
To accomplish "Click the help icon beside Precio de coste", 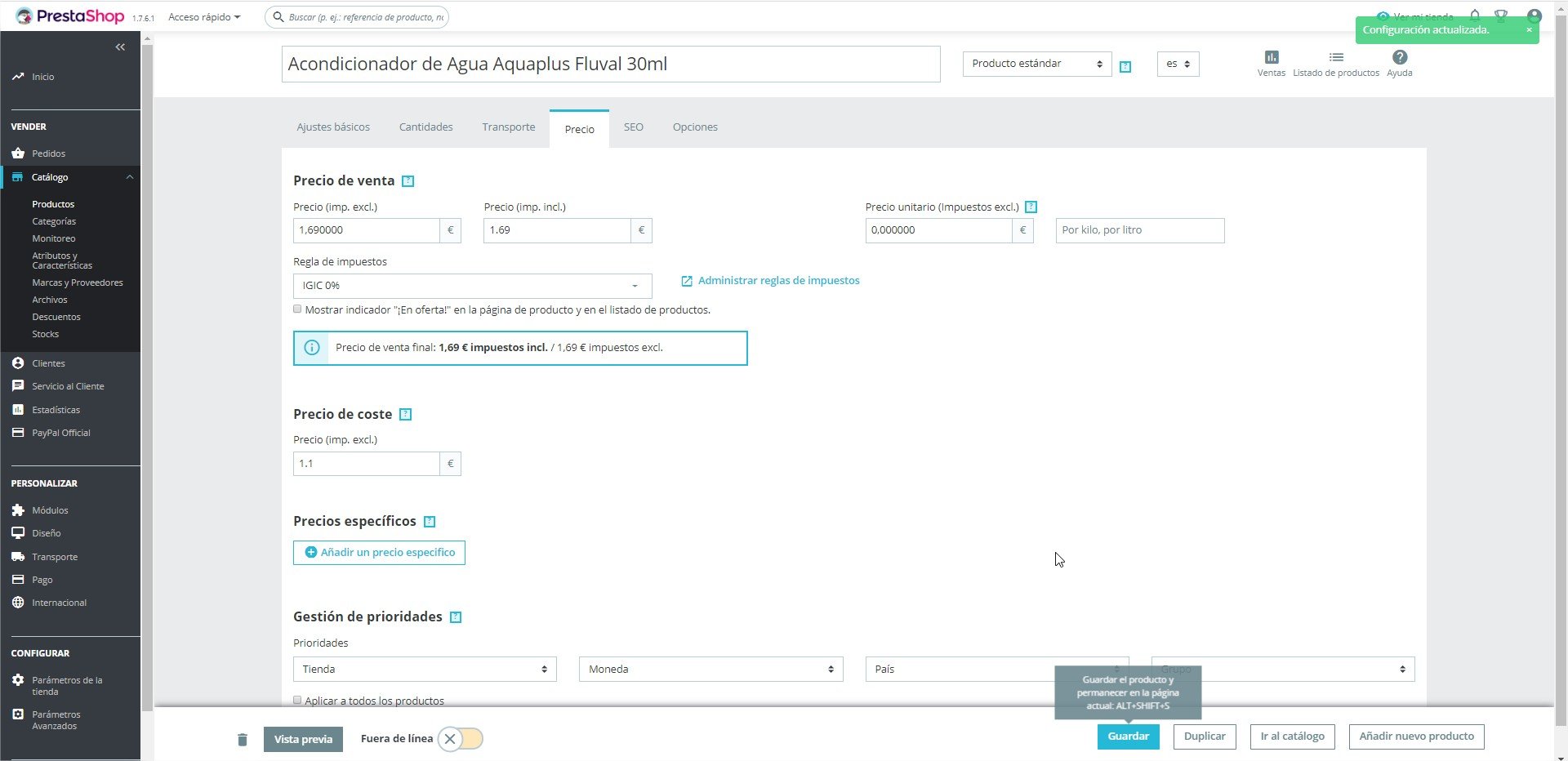I will tap(405, 415).
